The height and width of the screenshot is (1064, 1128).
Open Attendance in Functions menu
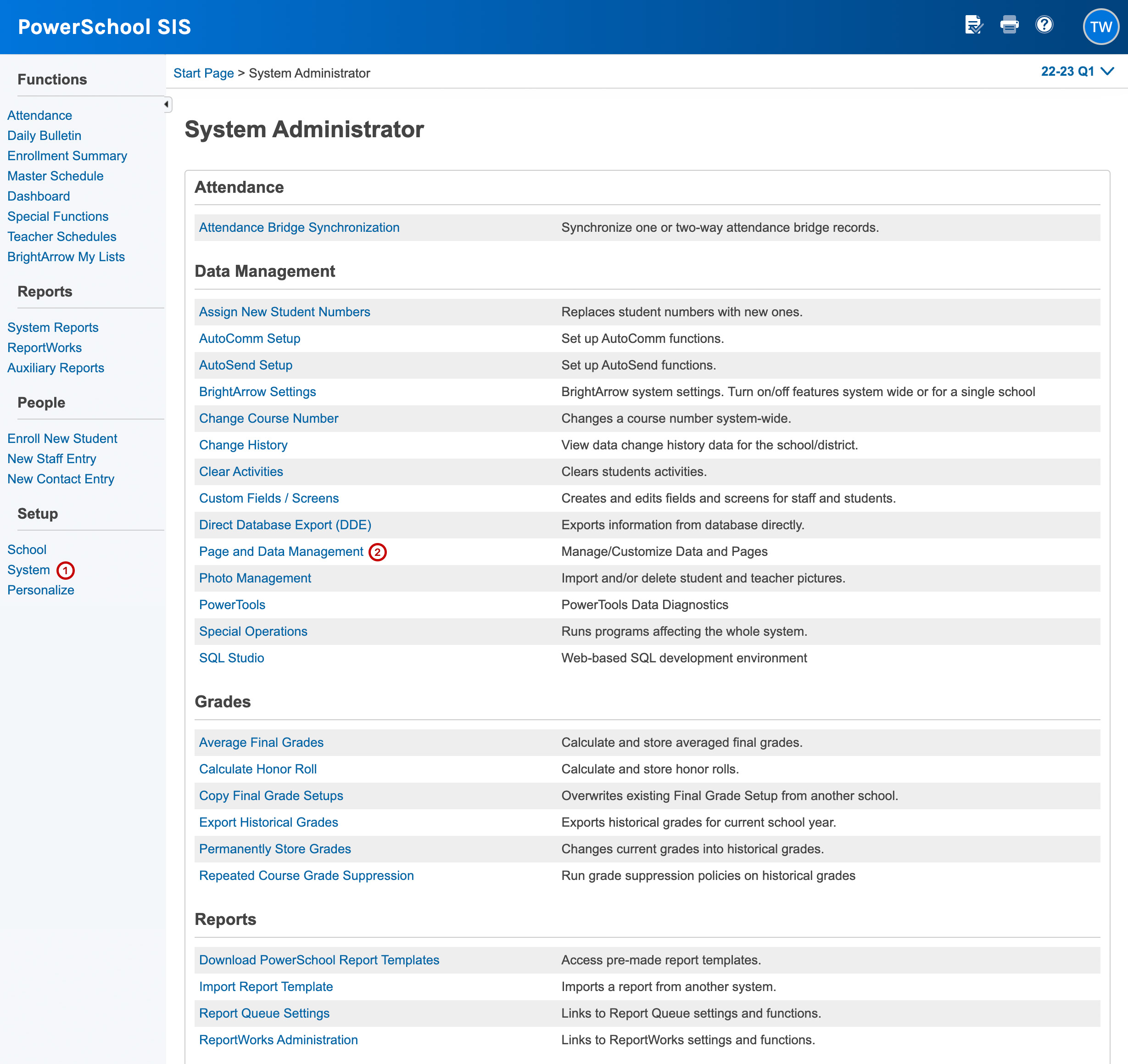(40, 115)
